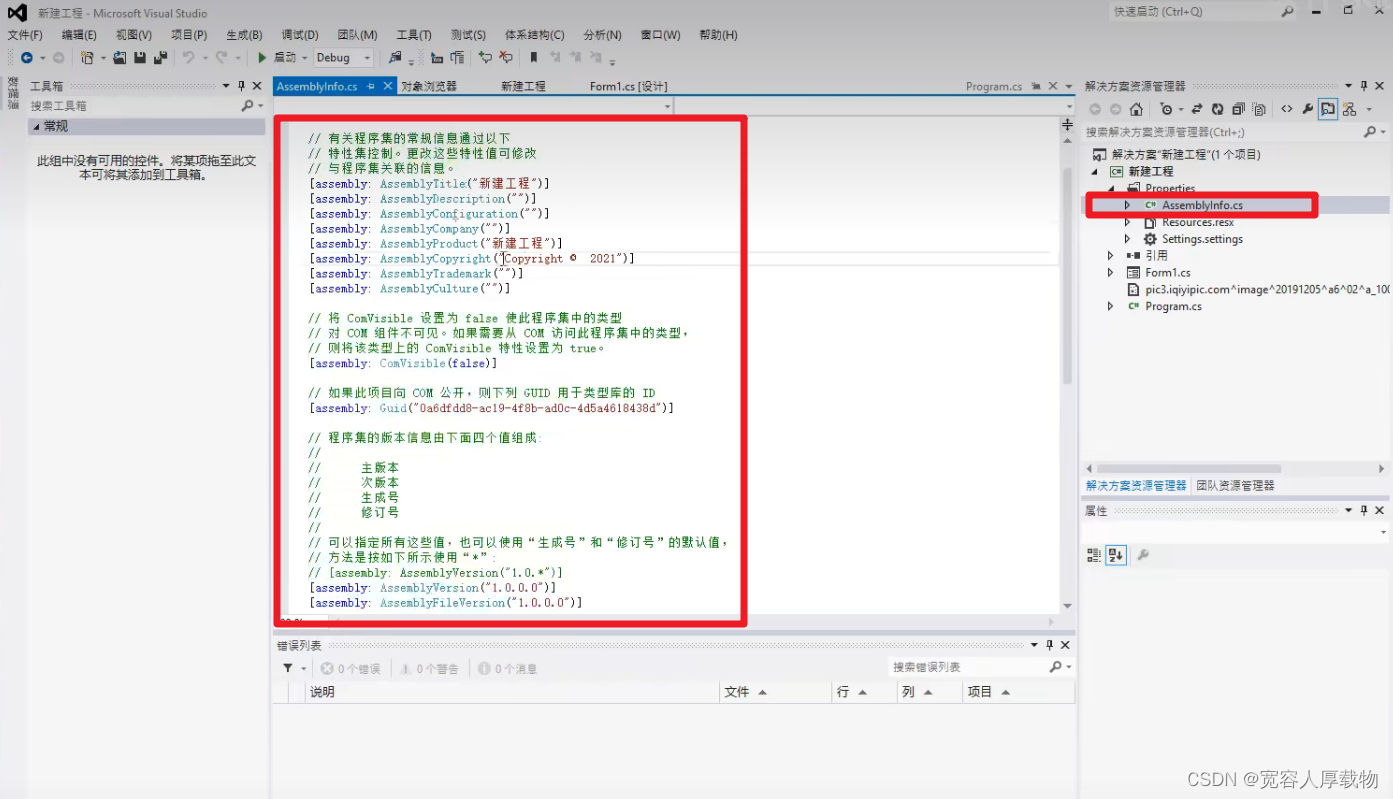Switch to the Form1.cs [设计] tab

tap(628, 87)
